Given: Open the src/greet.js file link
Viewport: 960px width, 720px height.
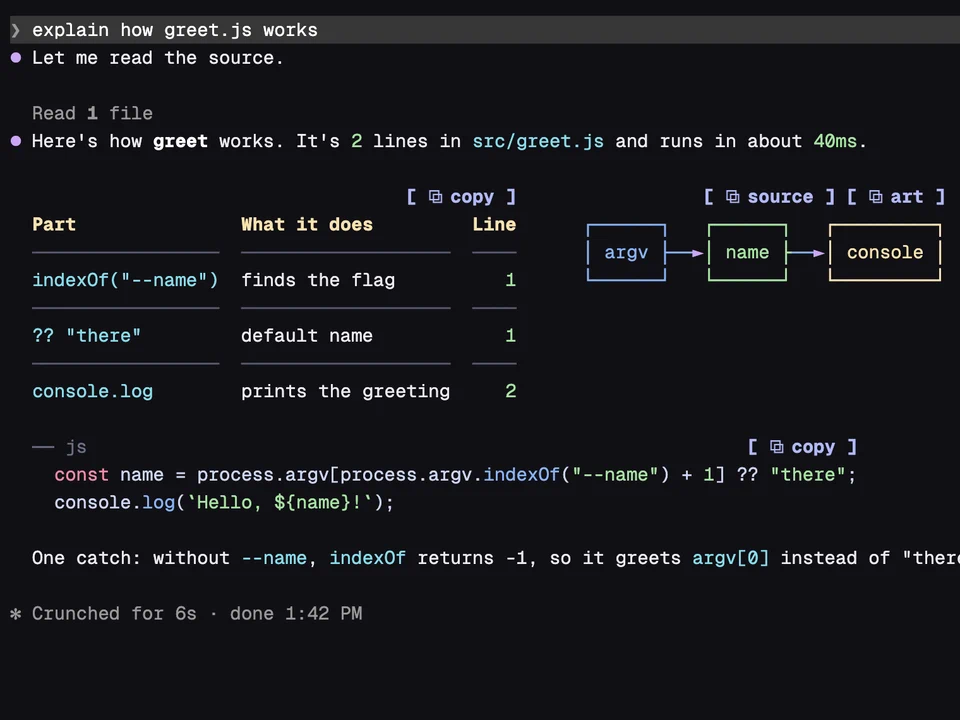Looking at the screenshot, I should 538,141.
